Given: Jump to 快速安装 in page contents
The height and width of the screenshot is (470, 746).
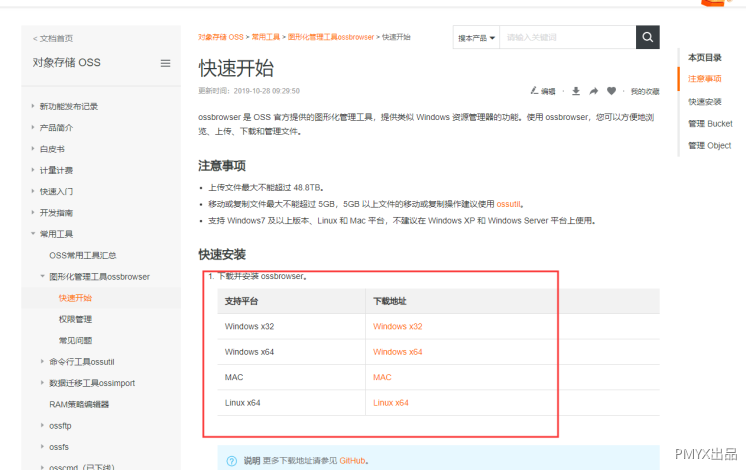Looking at the screenshot, I should 705,102.
